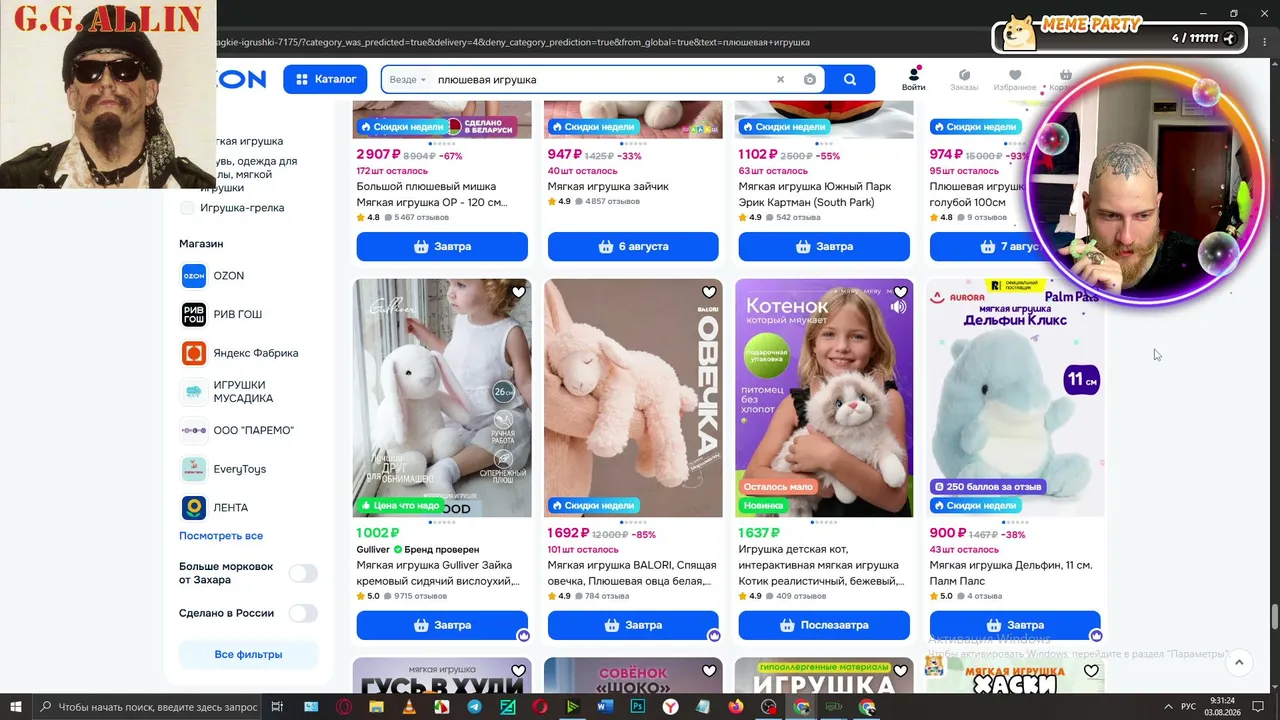Open Избранное favorites in header
The image size is (1280, 720).
point(1015,80)
